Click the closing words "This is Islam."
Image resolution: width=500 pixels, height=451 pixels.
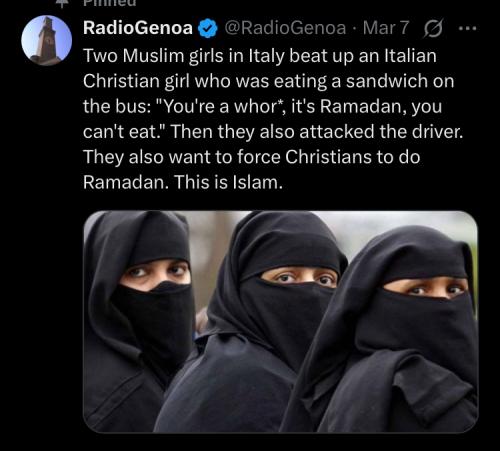[228, 182]
